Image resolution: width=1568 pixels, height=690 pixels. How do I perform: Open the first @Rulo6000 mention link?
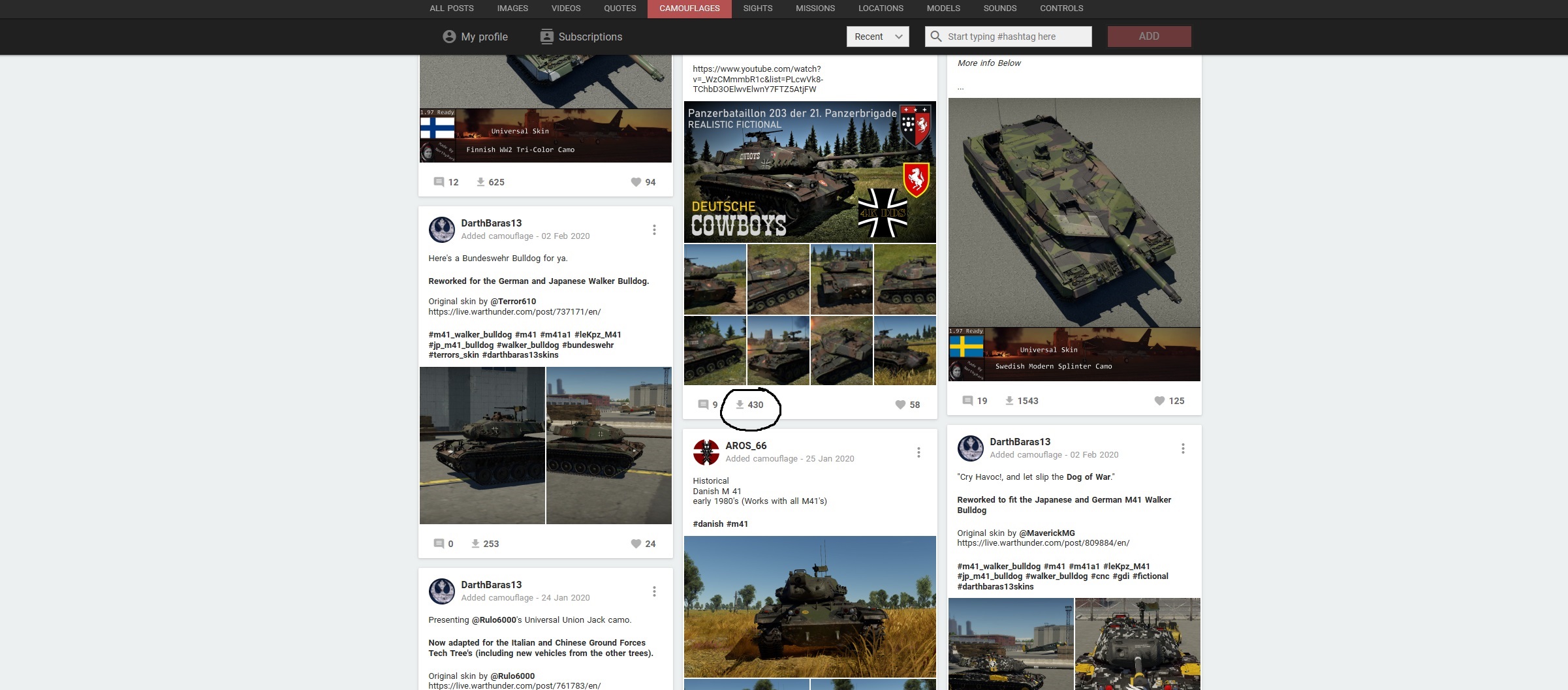(494, 620)
